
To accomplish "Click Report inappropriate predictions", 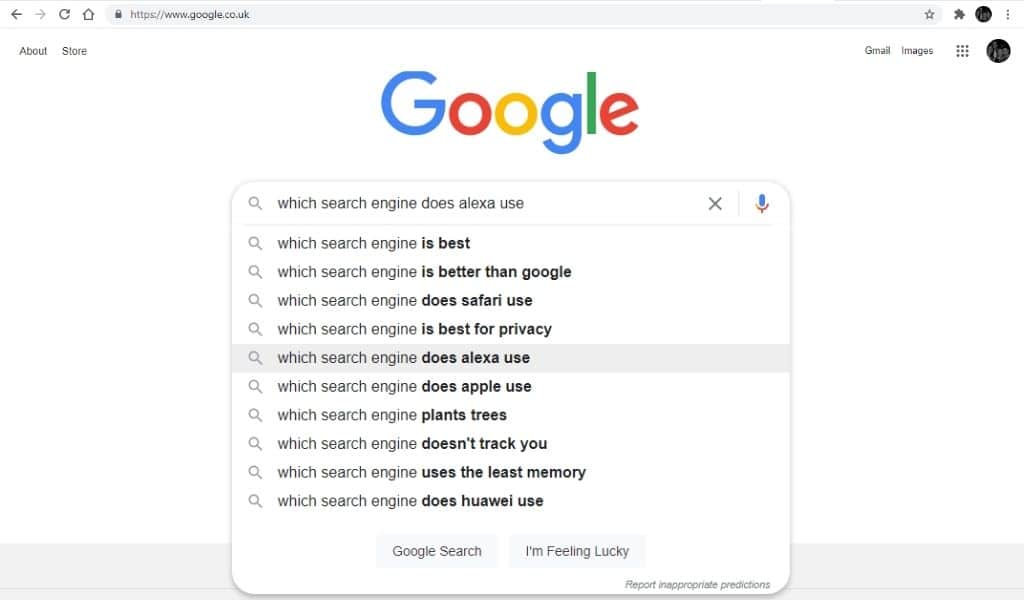I will [x=697, y=584].
